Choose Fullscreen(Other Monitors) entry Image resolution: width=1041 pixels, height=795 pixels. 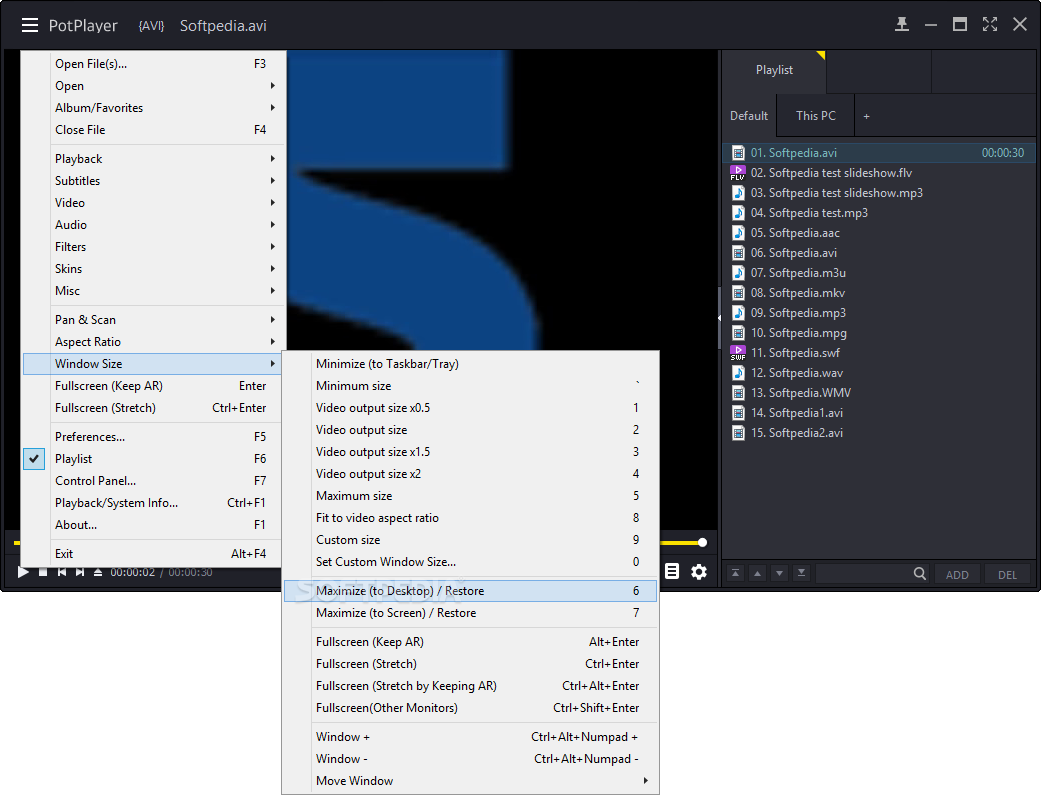tap(470, 707)
